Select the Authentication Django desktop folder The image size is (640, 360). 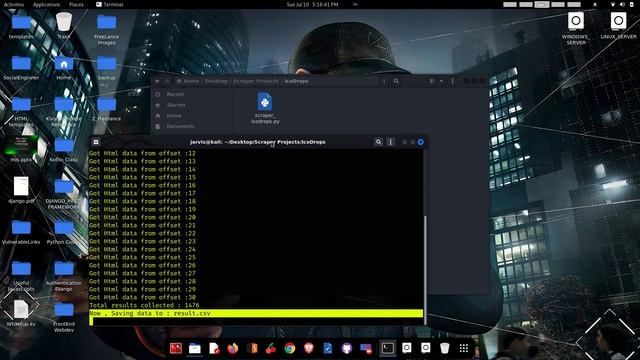tap(64, 276)
